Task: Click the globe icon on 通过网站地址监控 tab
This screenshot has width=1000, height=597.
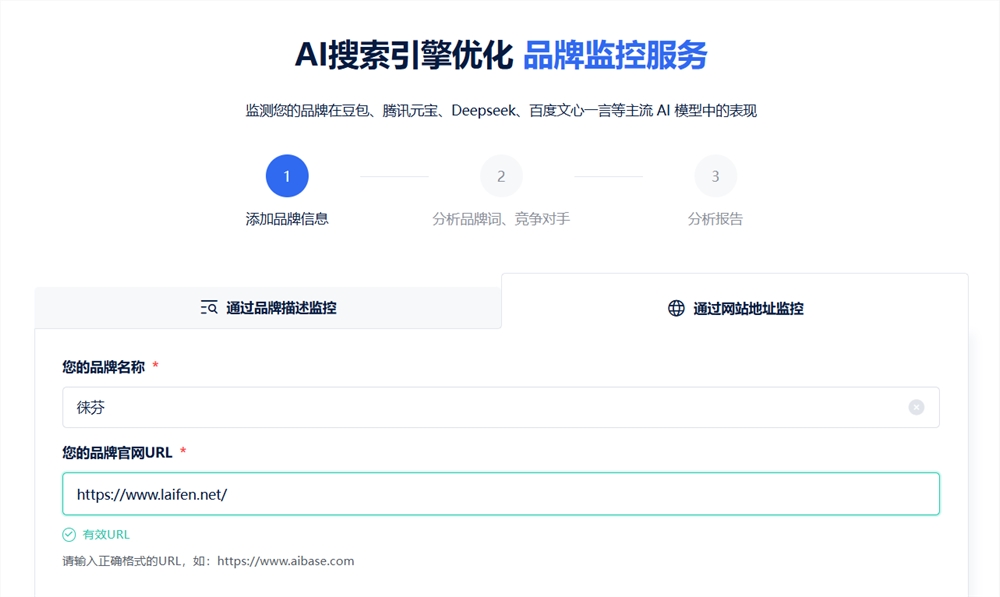Action: (677, 308)
